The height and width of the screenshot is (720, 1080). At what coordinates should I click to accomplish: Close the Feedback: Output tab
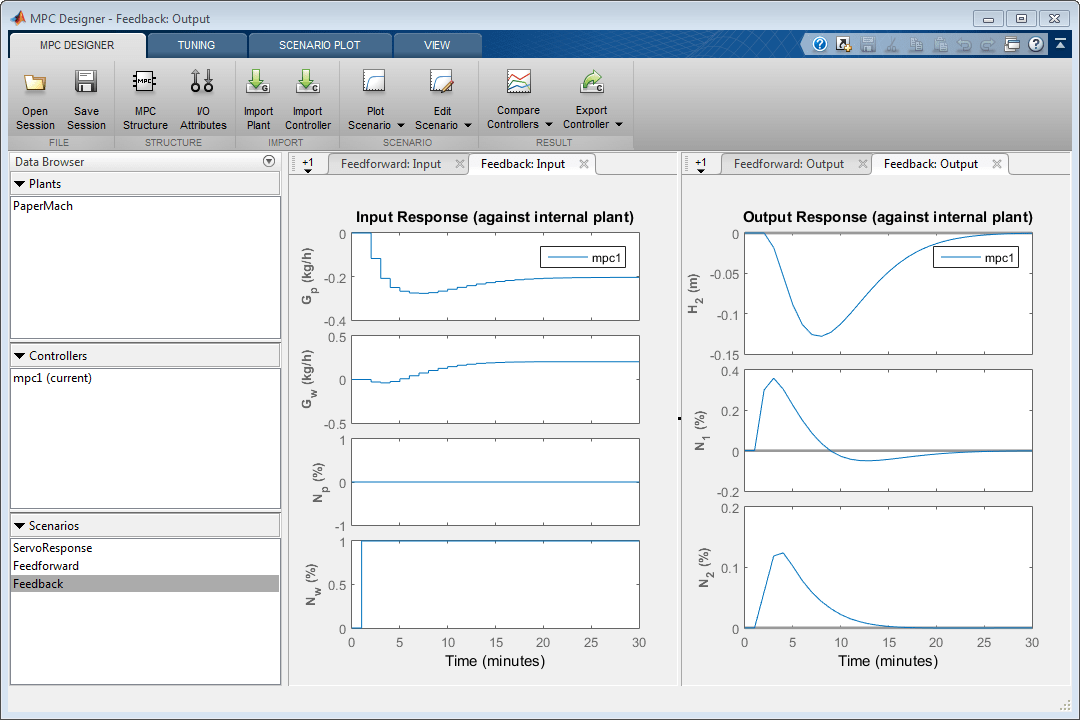(997, 164)
